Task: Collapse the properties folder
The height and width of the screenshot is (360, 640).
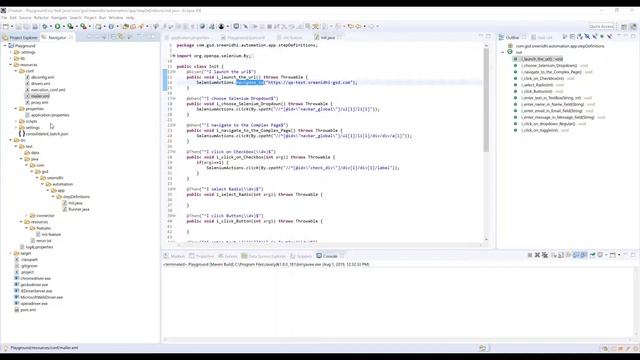Action: [x=16, y=109]
